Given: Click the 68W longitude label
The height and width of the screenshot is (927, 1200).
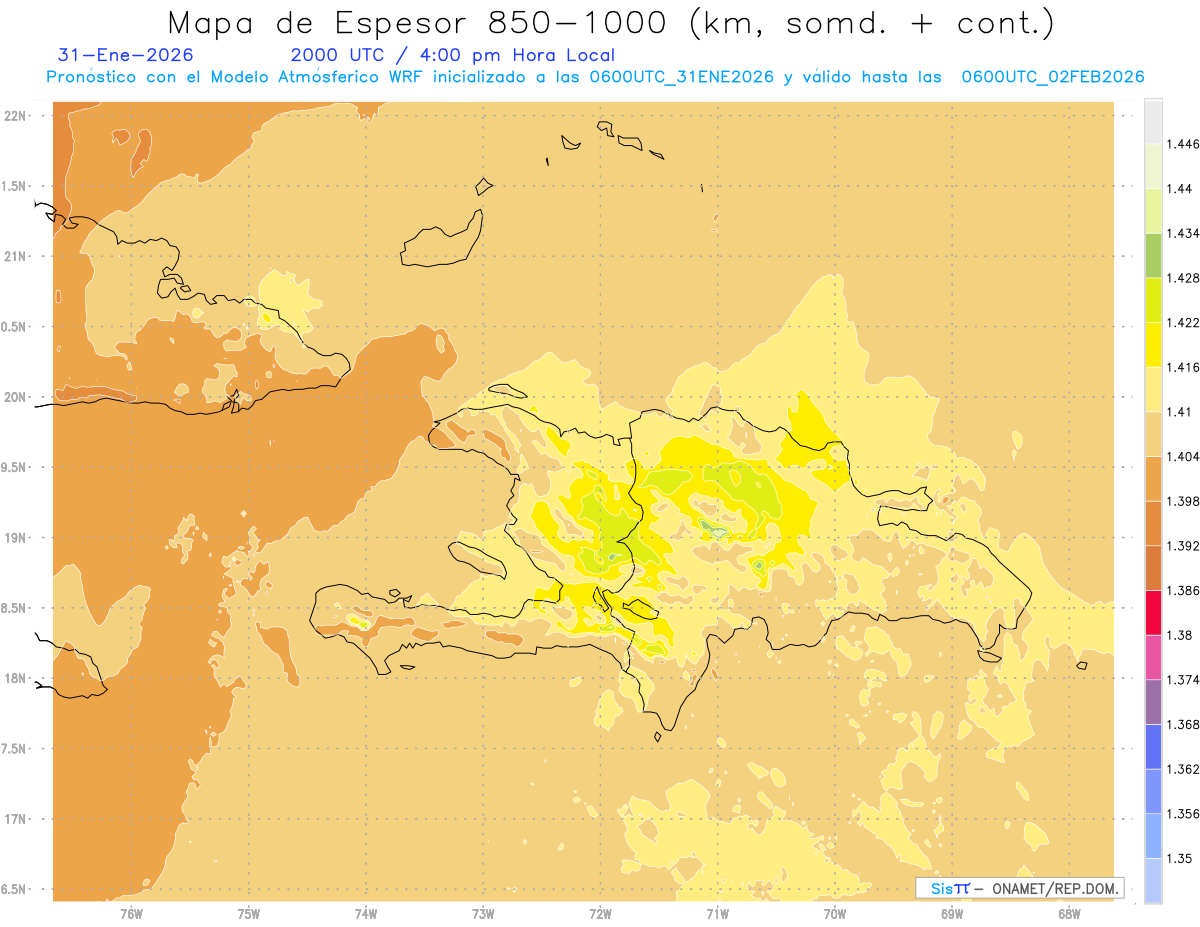Looking at the screenshot, I should click(x=1069, y=914).
